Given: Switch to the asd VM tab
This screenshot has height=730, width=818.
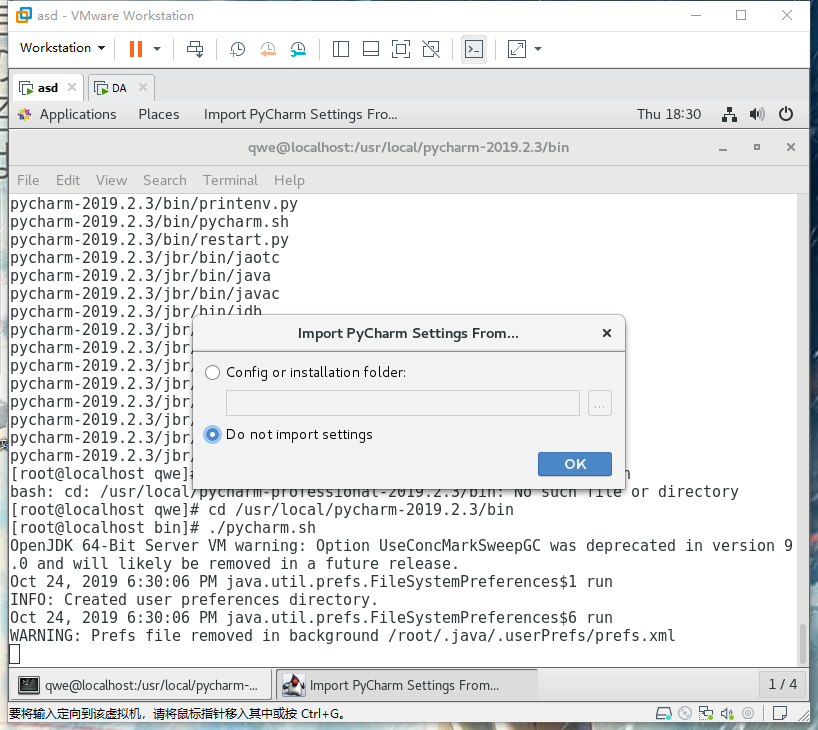Looking at the screenshot, I should 47,88.
